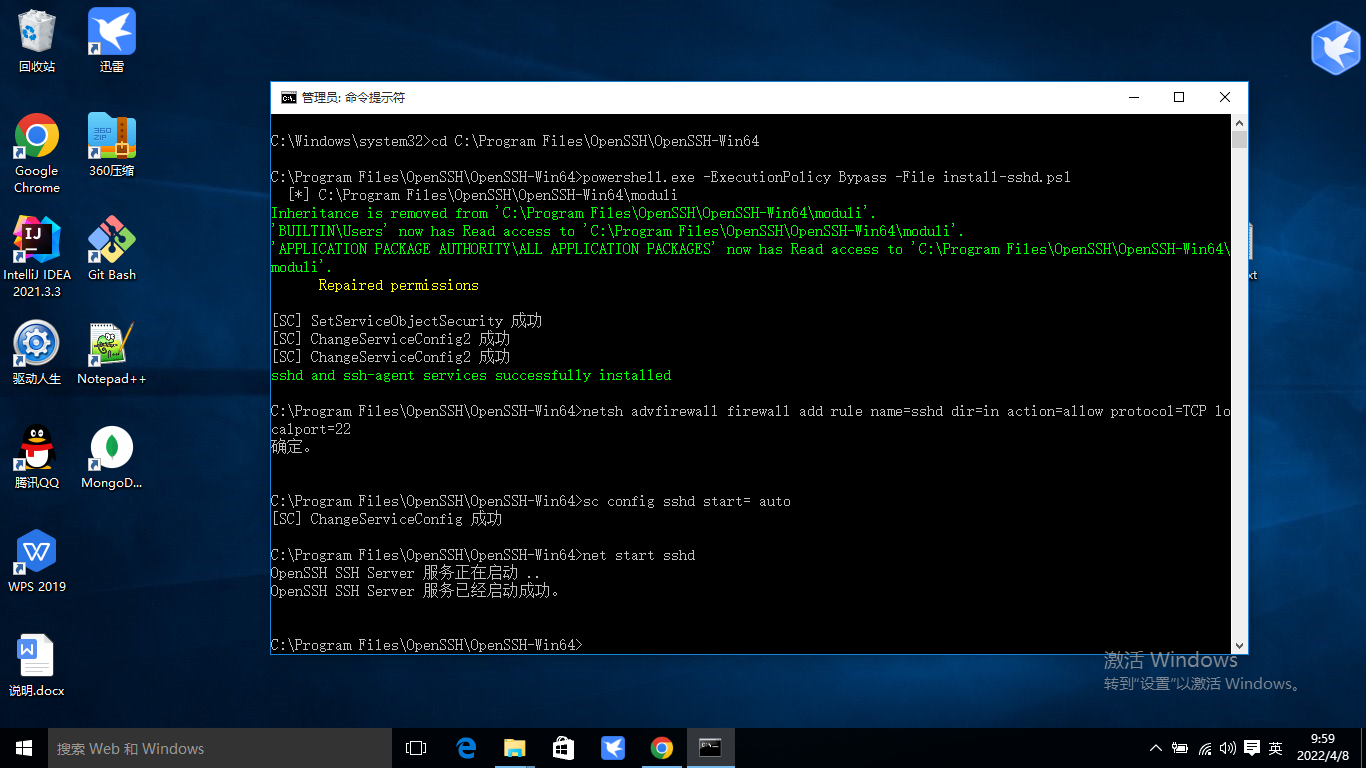The height and width of the screenshot is (768, 1366).
Task: Click the 搜索 Web 和 Windows search box
Action: point(220,748)
